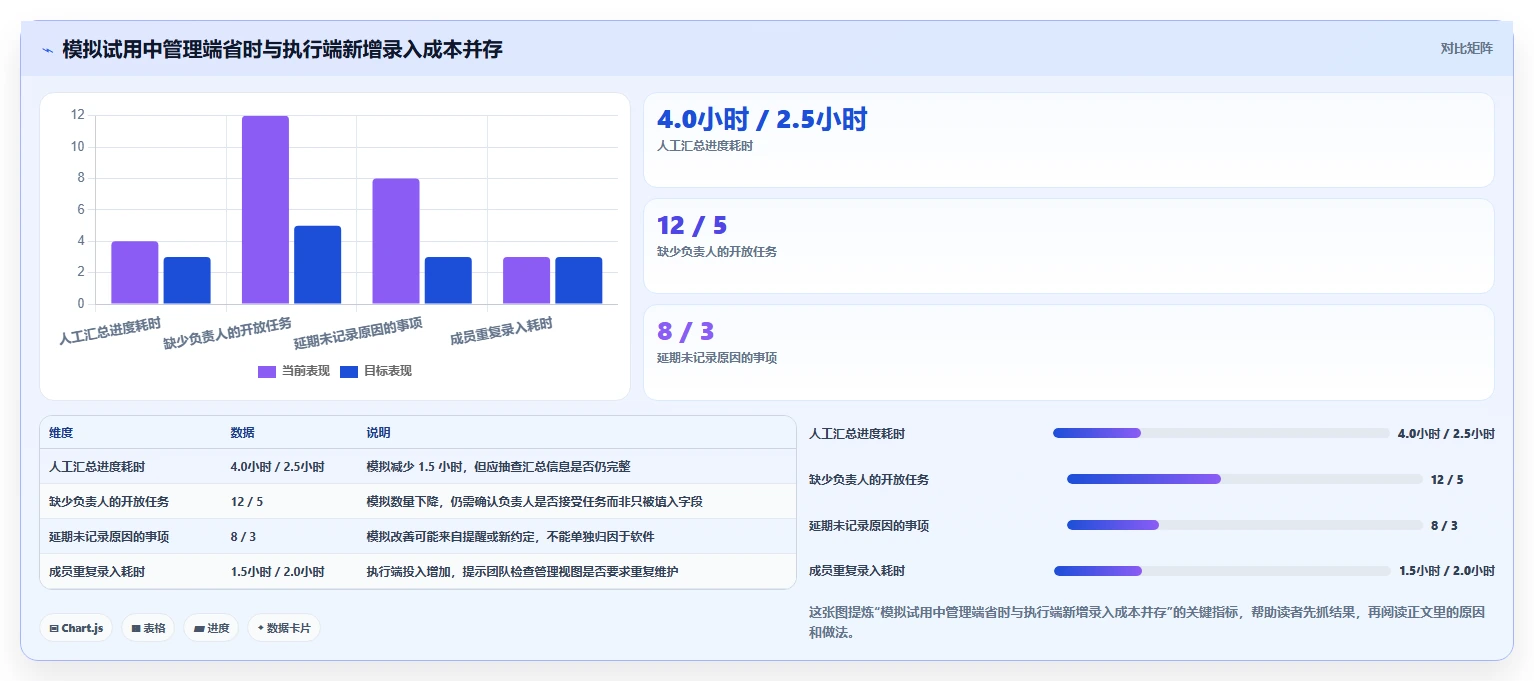Click the y-axis tick label 12
Screen dimensions: 1534x681
(78, 115)
